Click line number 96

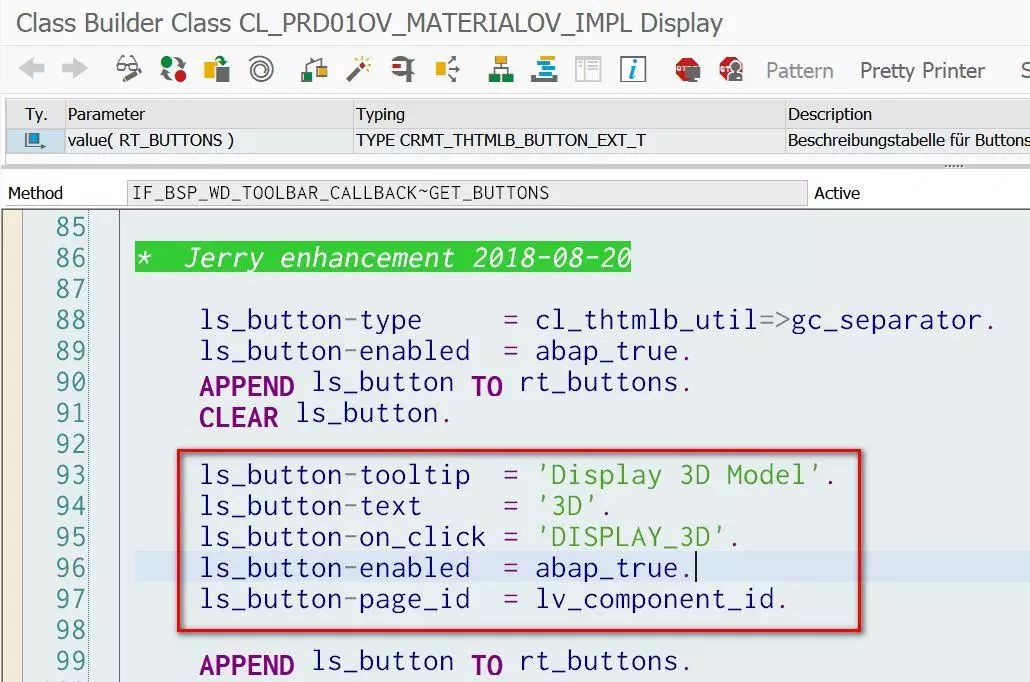click(x=70, y=568)
